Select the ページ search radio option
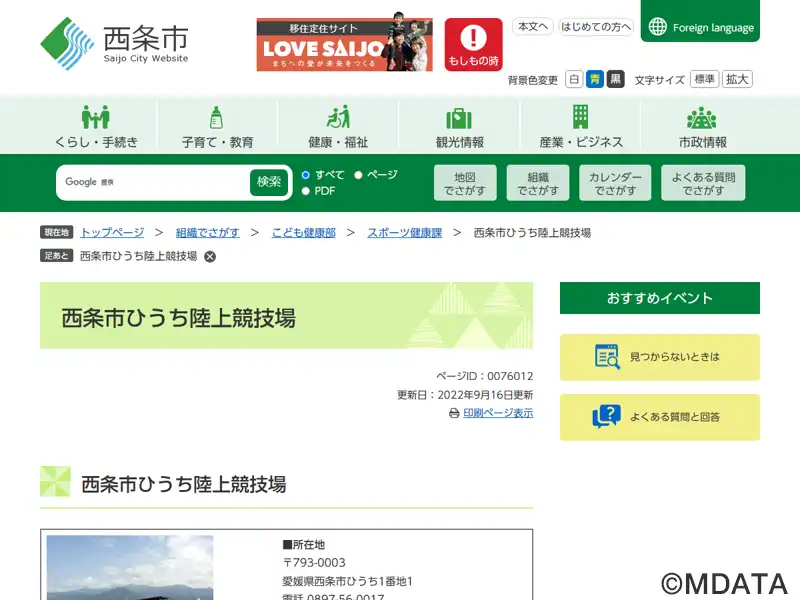800x600 pixels. (x=358, y=175)
